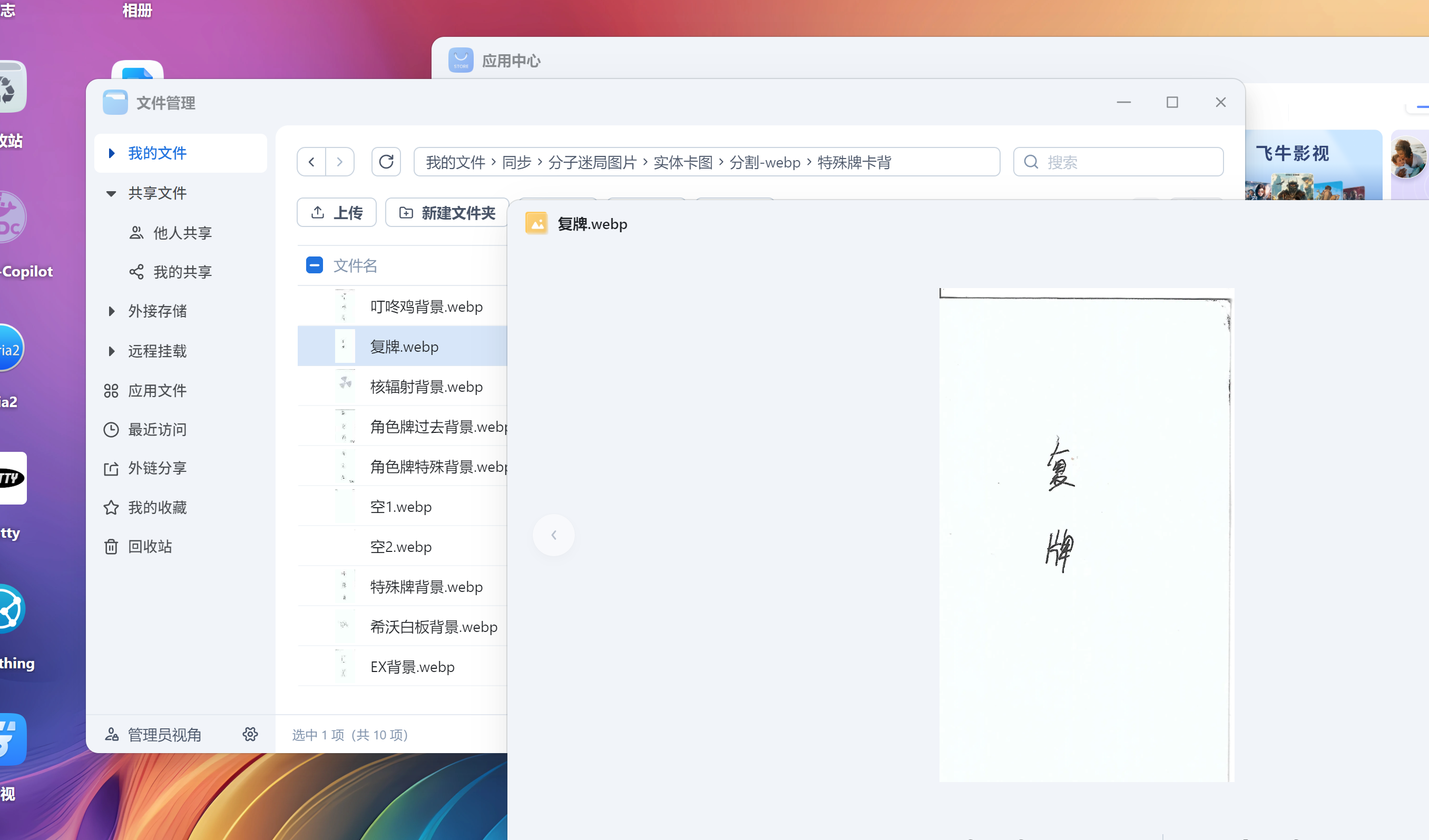Toggle the select-all checkbox beside 文件名
The height and width of the screenshot is (840, 1429).
(314, 265)
